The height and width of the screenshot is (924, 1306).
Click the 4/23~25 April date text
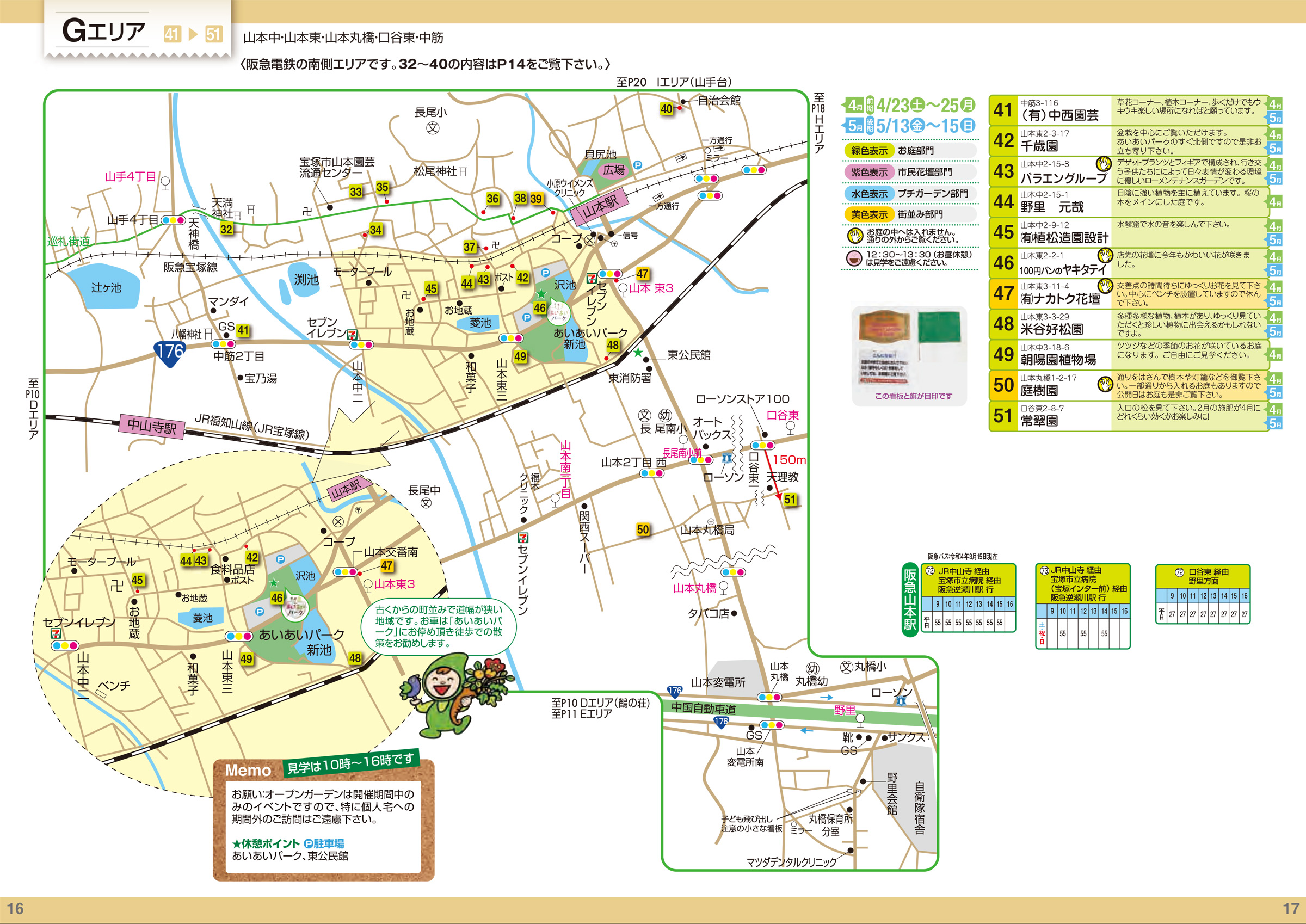(x=926, y=105)
